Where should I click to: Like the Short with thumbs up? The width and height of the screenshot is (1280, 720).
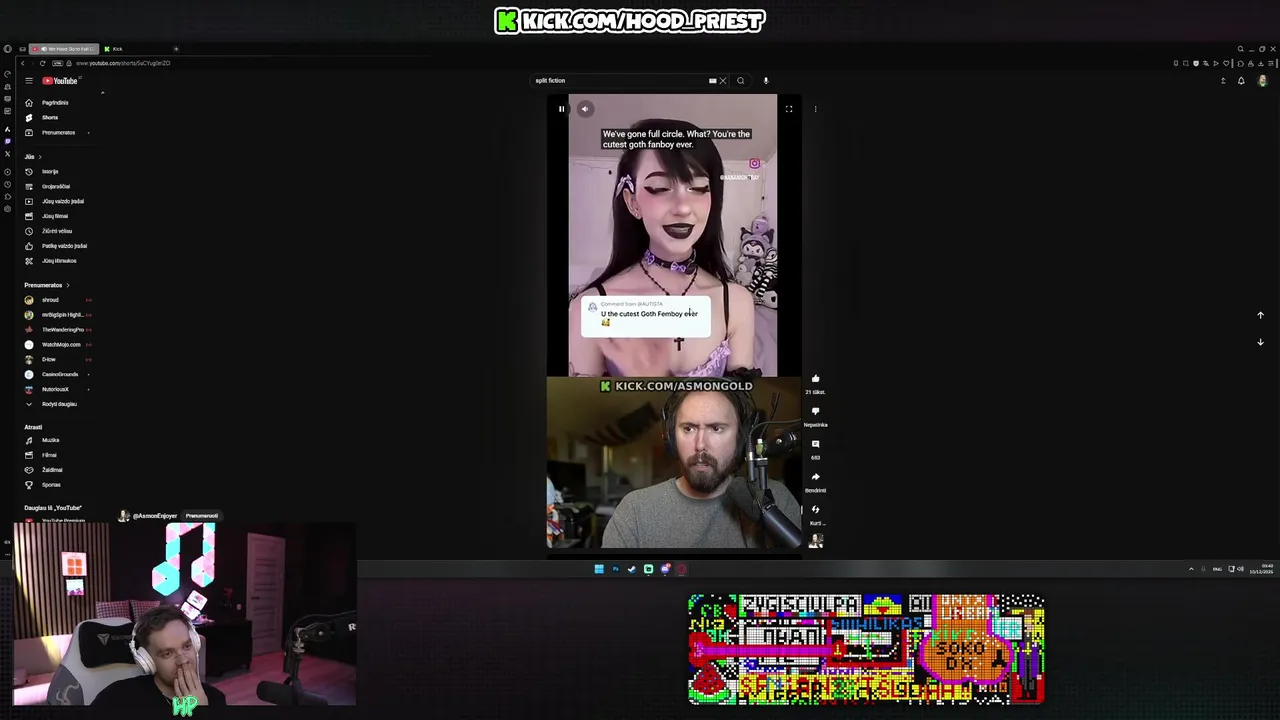pos(815,379)
